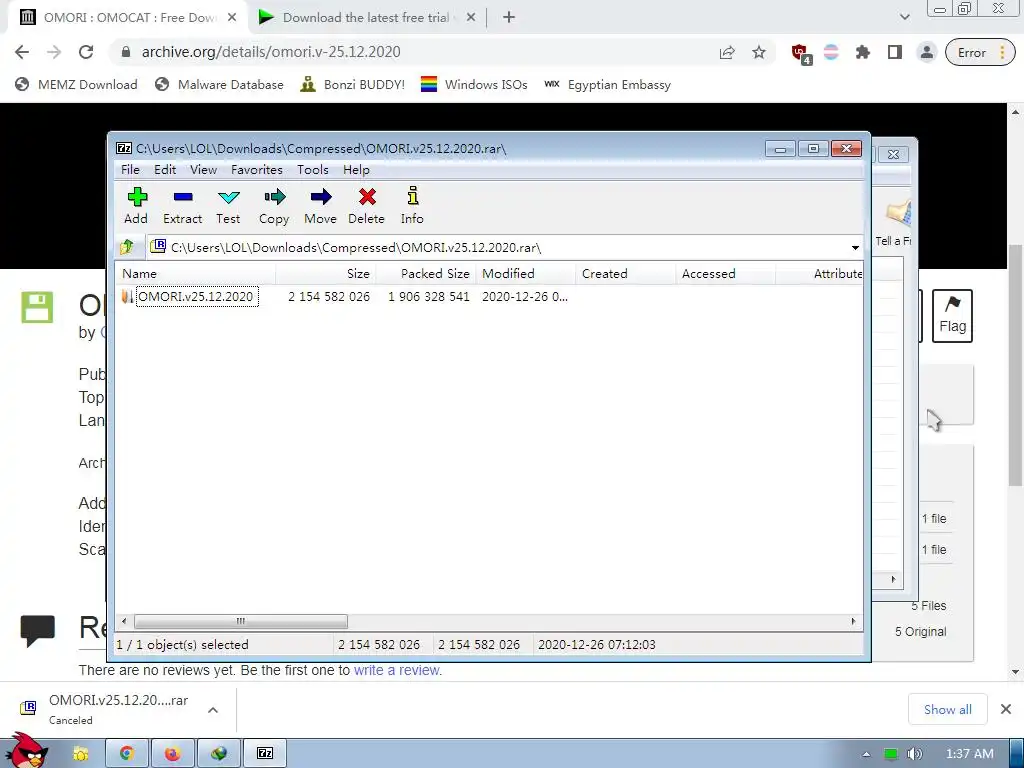Open the Favorites menu in 7-Zip
1024x768 pixels.
(x=257, y=170)
